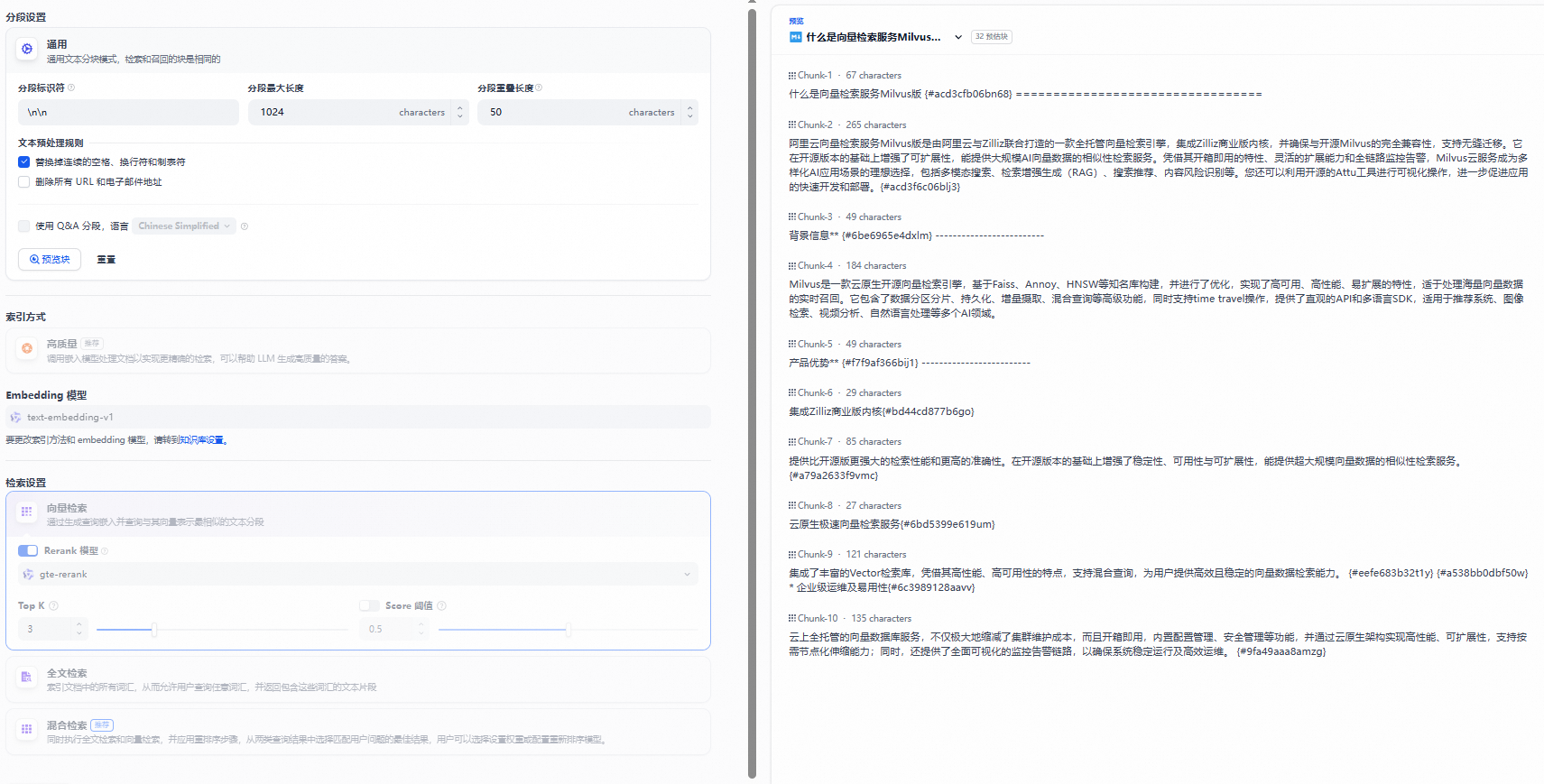The width and height of the screenshot is (1544, 784).
Task: Select the 向量检索 retrieval option
Action: (358, 514)
